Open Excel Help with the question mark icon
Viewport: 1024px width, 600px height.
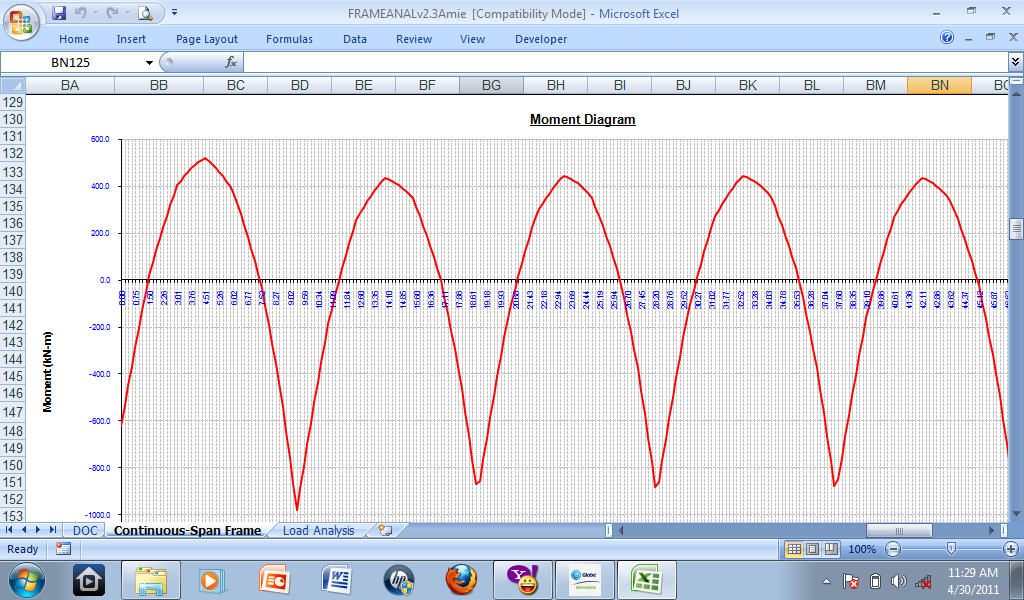[x=947, y=38]
